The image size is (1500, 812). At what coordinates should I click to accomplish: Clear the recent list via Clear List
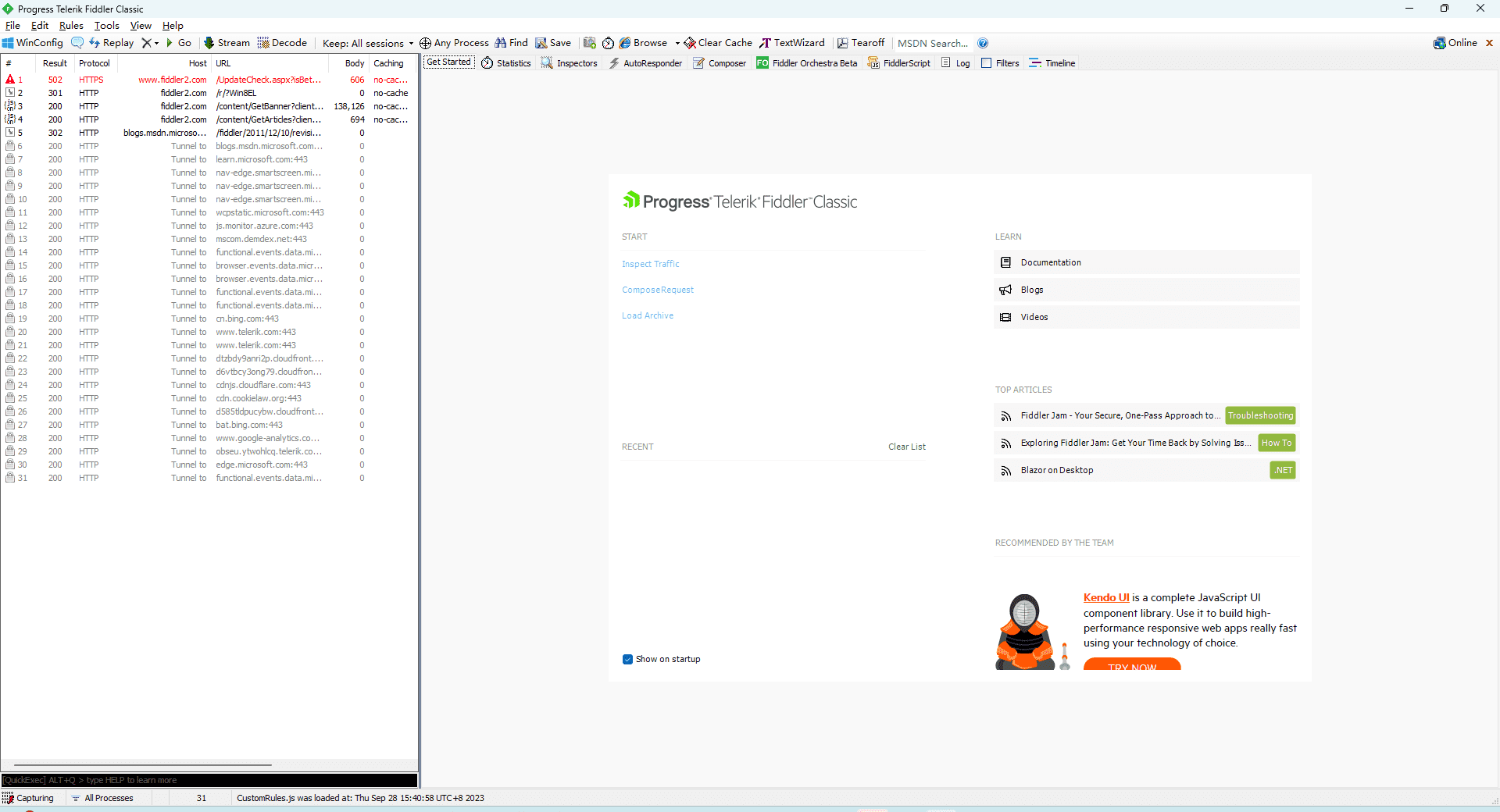(907, 447)
